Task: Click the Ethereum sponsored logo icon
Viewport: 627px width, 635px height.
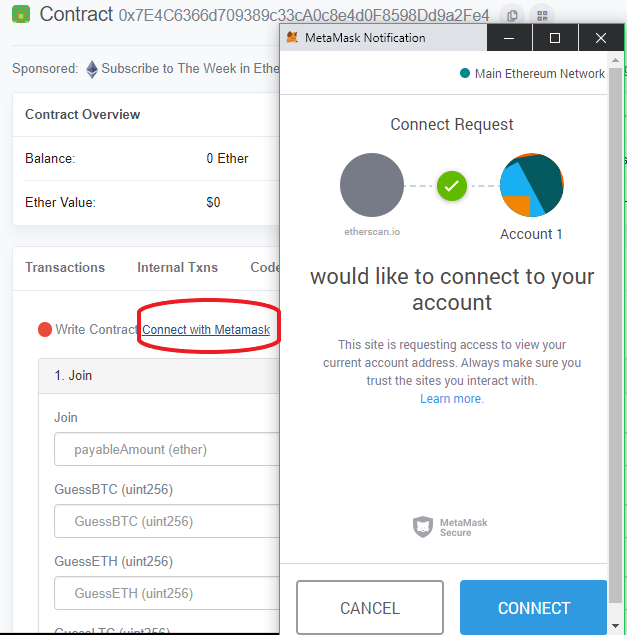Action: coord(92,69)
